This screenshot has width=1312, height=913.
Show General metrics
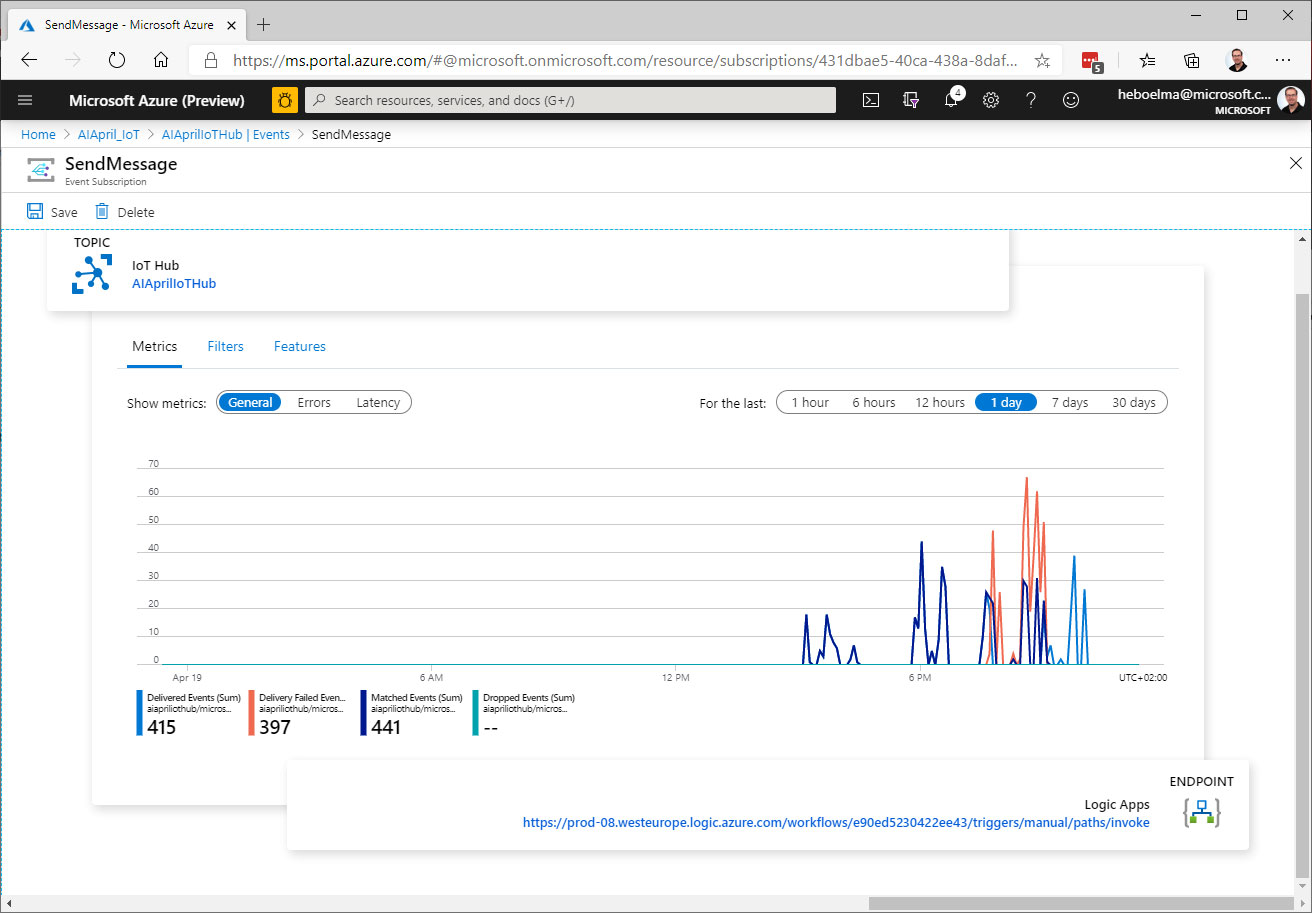click(x=250, y=402)
